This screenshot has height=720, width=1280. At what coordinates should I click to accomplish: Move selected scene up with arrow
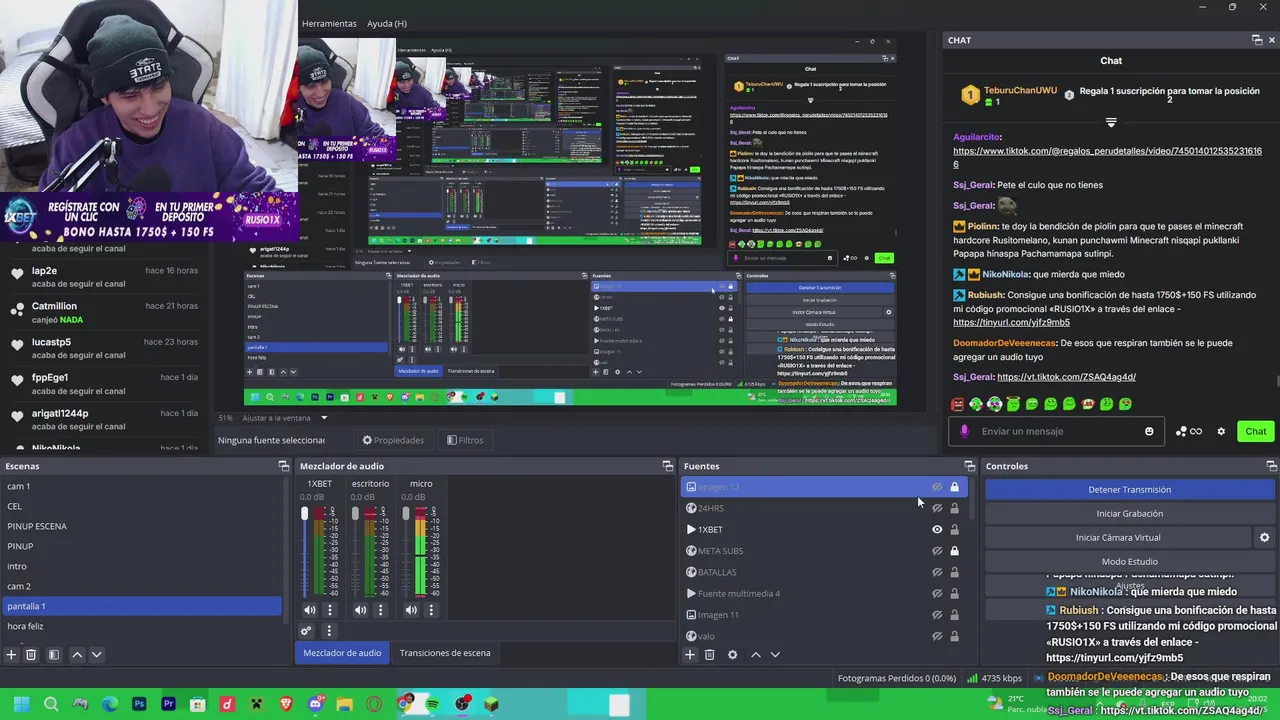tap(76, 655)
